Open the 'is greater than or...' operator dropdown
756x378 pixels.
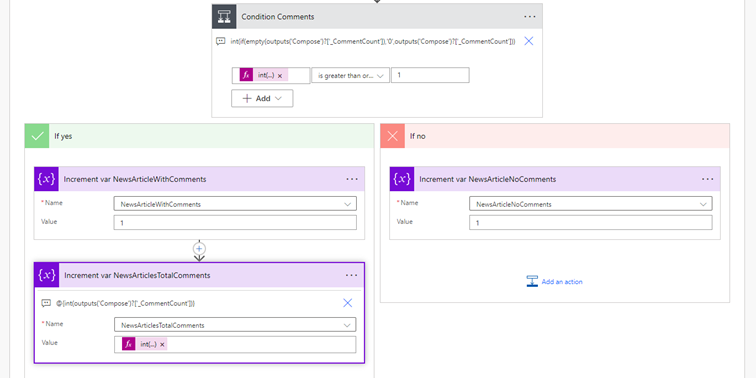point(351,76)
